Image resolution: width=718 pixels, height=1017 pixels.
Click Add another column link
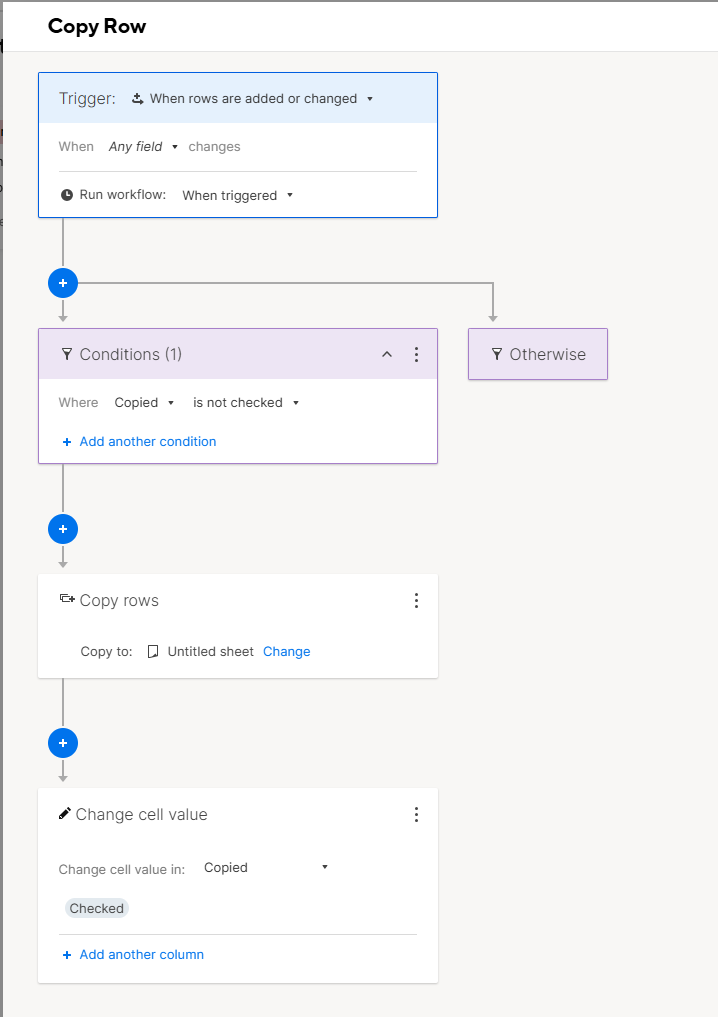[x=133, y=955]
